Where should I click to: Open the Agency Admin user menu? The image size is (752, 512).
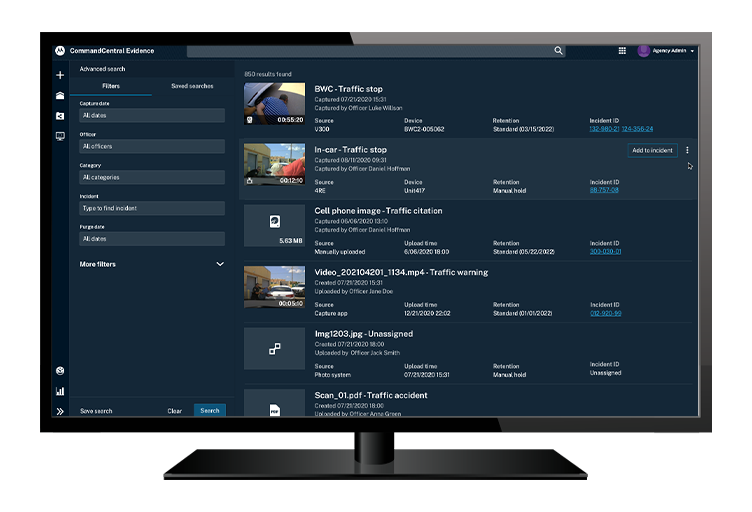[x=666, y=51]
